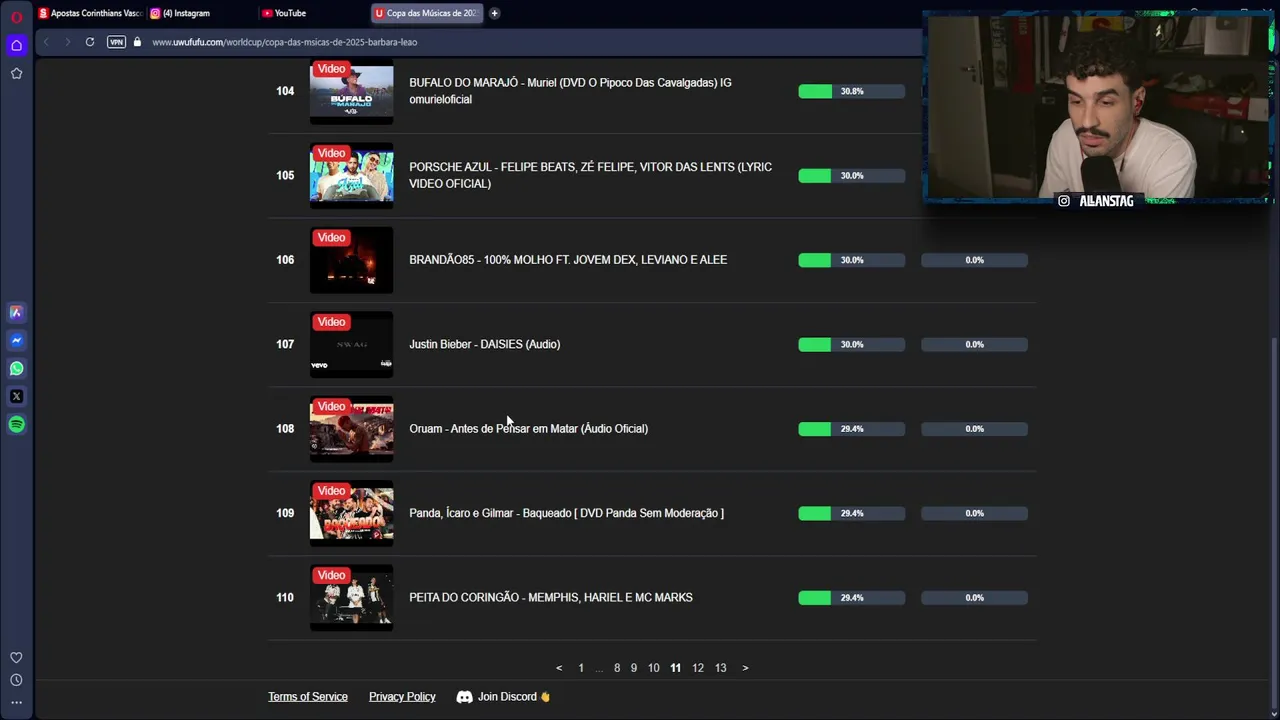Click title Oruam - Antes de Pensar em Matar
The image size is (1280, 720).
[x=528, y=429]
